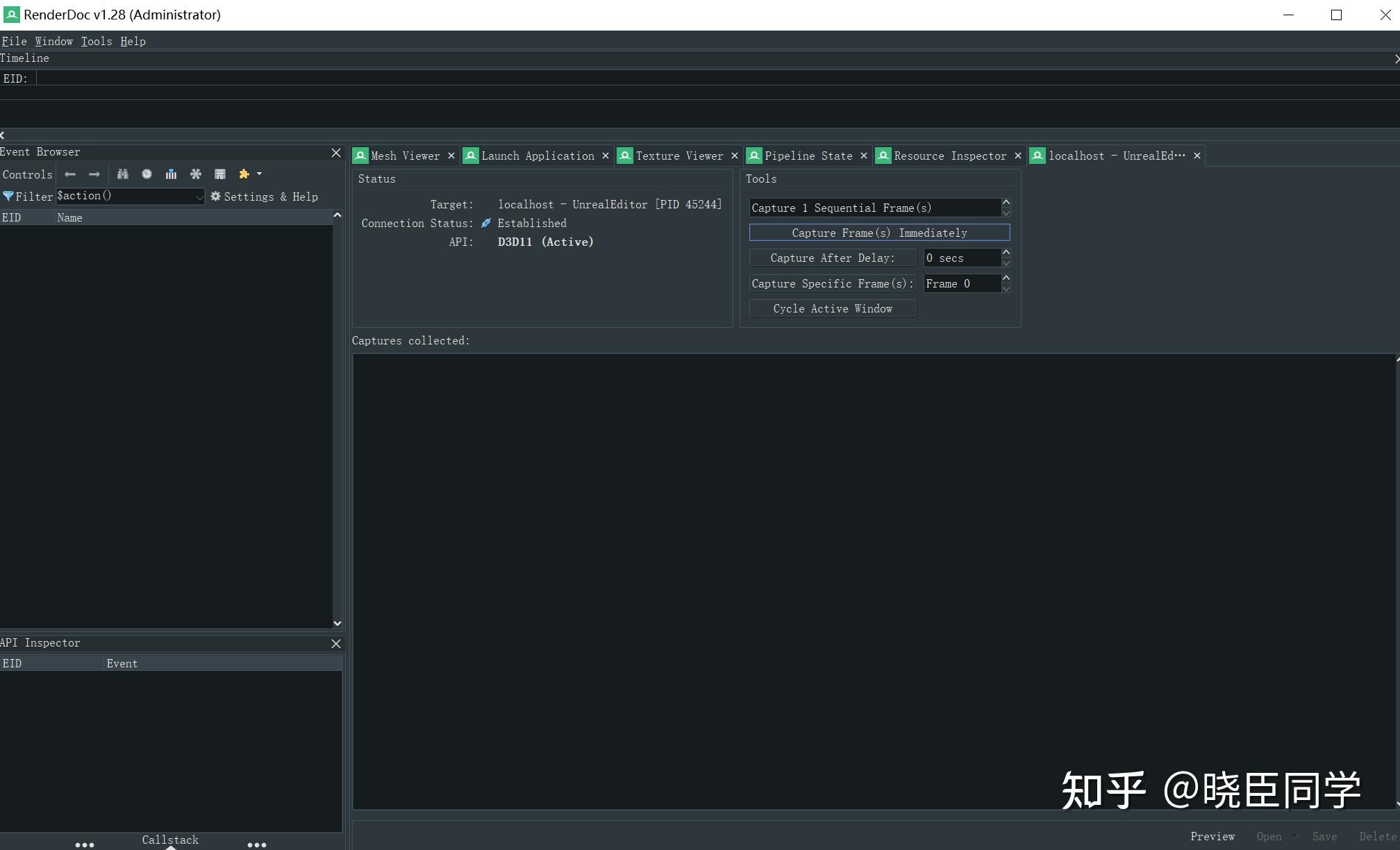Open frame statistics with the bar chart icon
Viewport: 1400px width, 850px height.
(x=171, y=174)
